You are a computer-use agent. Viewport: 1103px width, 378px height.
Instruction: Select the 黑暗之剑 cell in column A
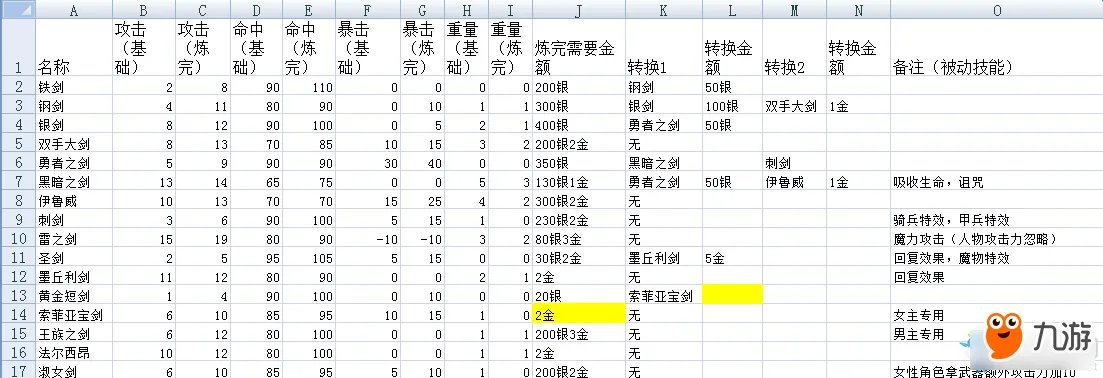[x=73, y=183]
